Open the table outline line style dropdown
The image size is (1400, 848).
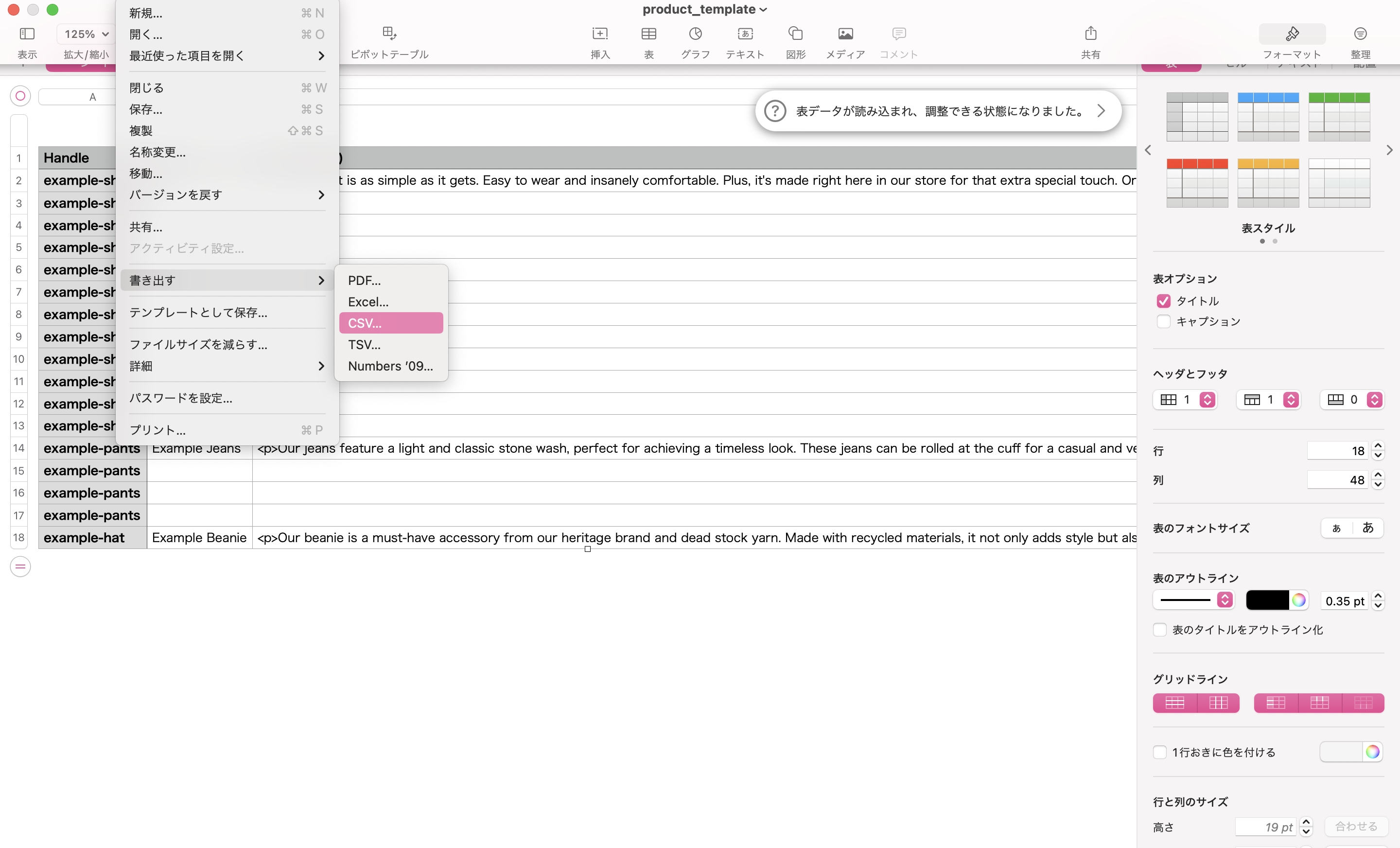click(x=1192, y=600)
